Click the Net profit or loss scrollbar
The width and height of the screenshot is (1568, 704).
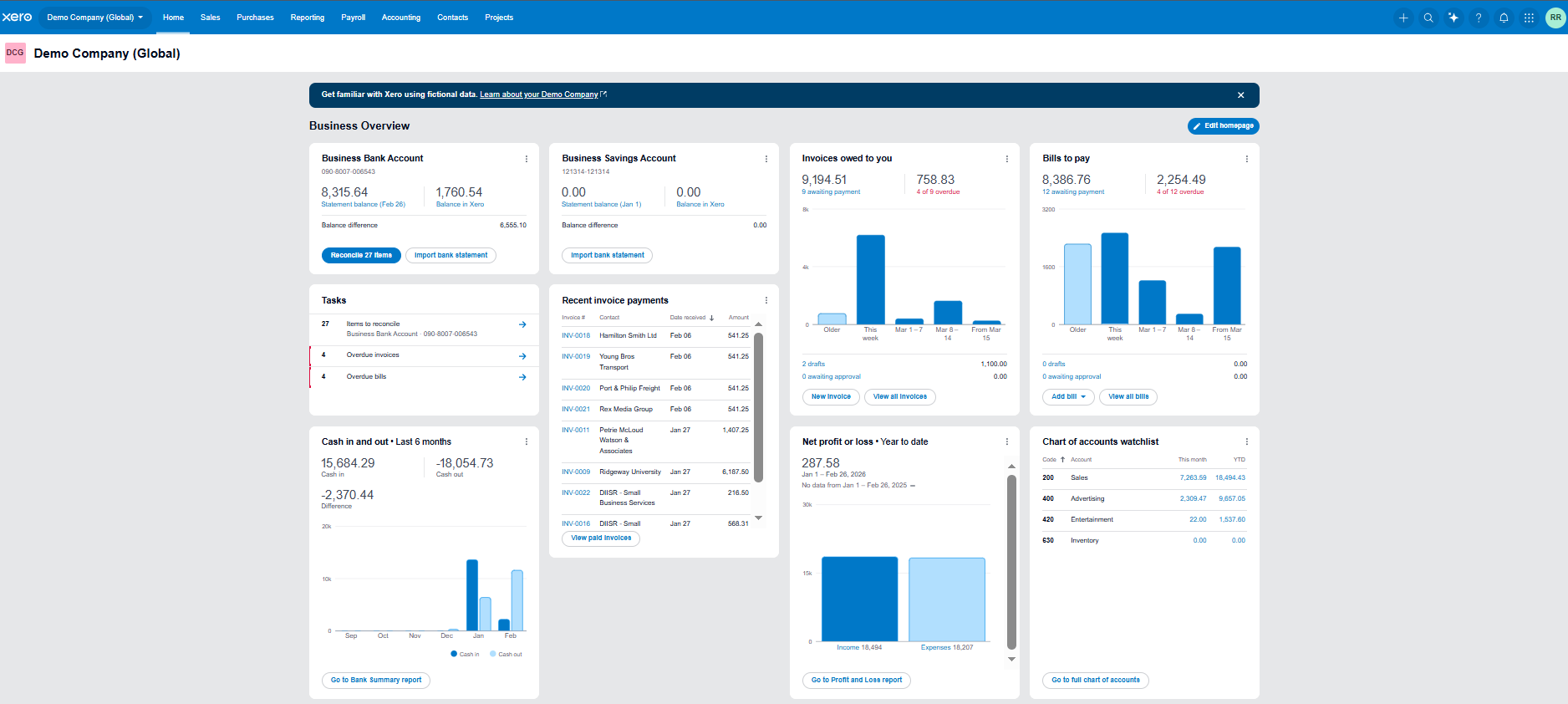1011,563
